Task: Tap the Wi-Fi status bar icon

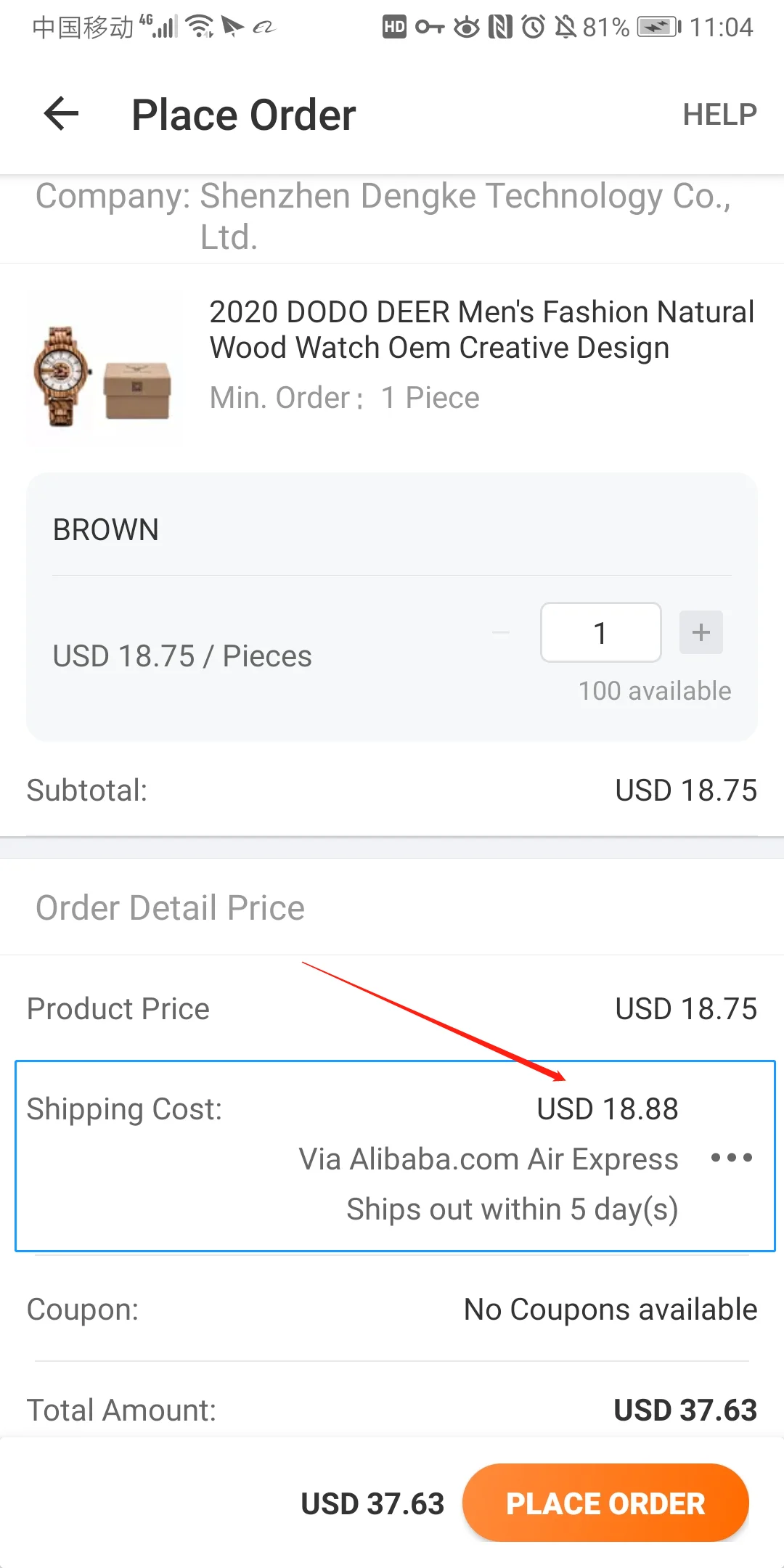Action: (199, 27)
